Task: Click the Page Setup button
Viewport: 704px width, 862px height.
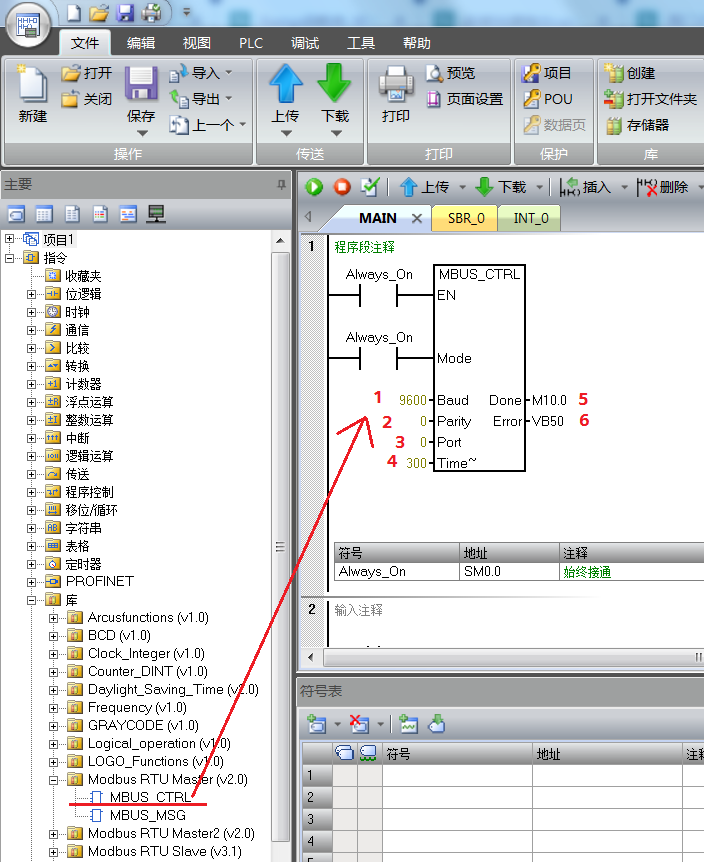Action: click(465, 99)
